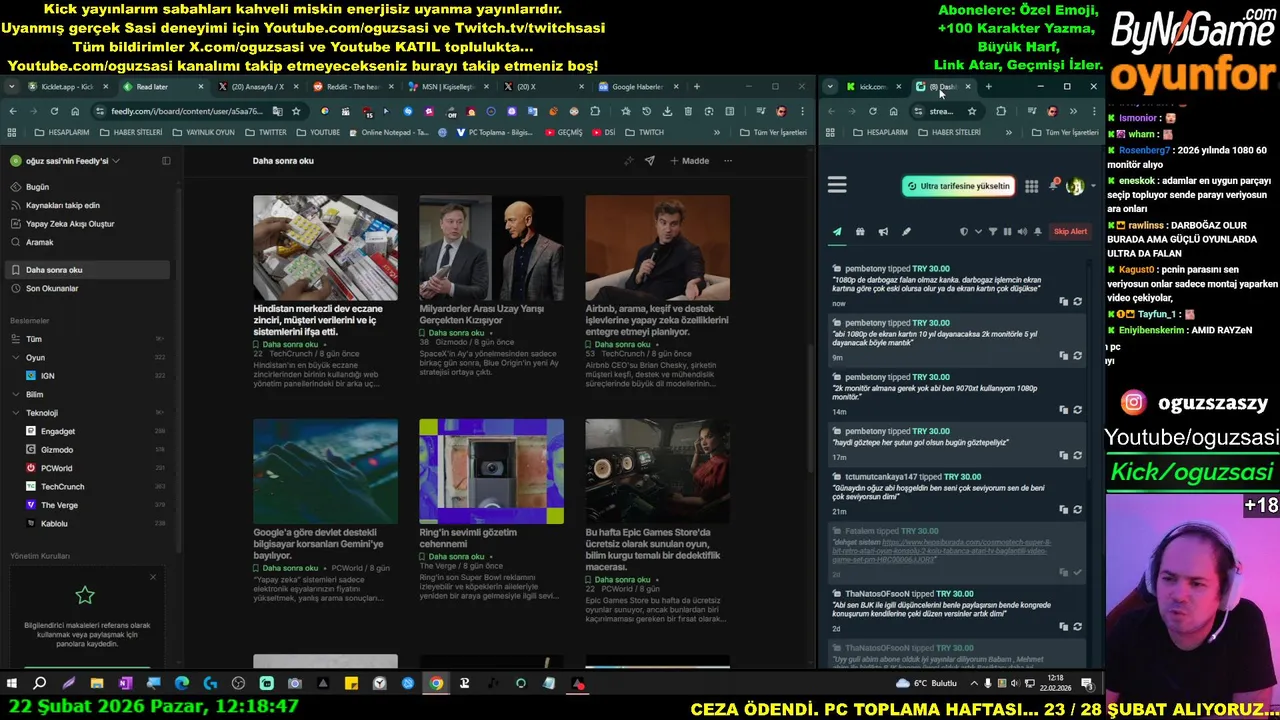Image resolution: width=1280 pixels, height=720 pixels.
Task: Open OneNote from the taskbar
Action: point(125,683)
